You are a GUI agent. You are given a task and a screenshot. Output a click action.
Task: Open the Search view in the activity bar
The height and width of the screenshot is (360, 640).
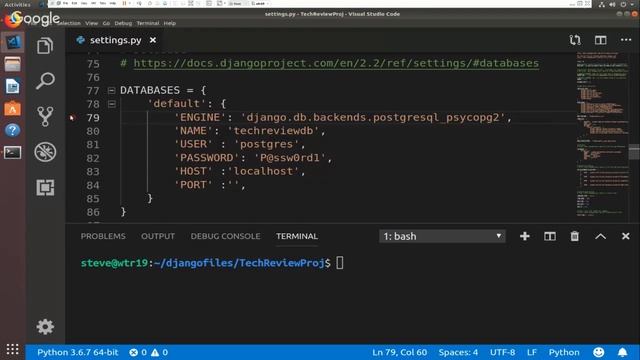pos(45,81)
